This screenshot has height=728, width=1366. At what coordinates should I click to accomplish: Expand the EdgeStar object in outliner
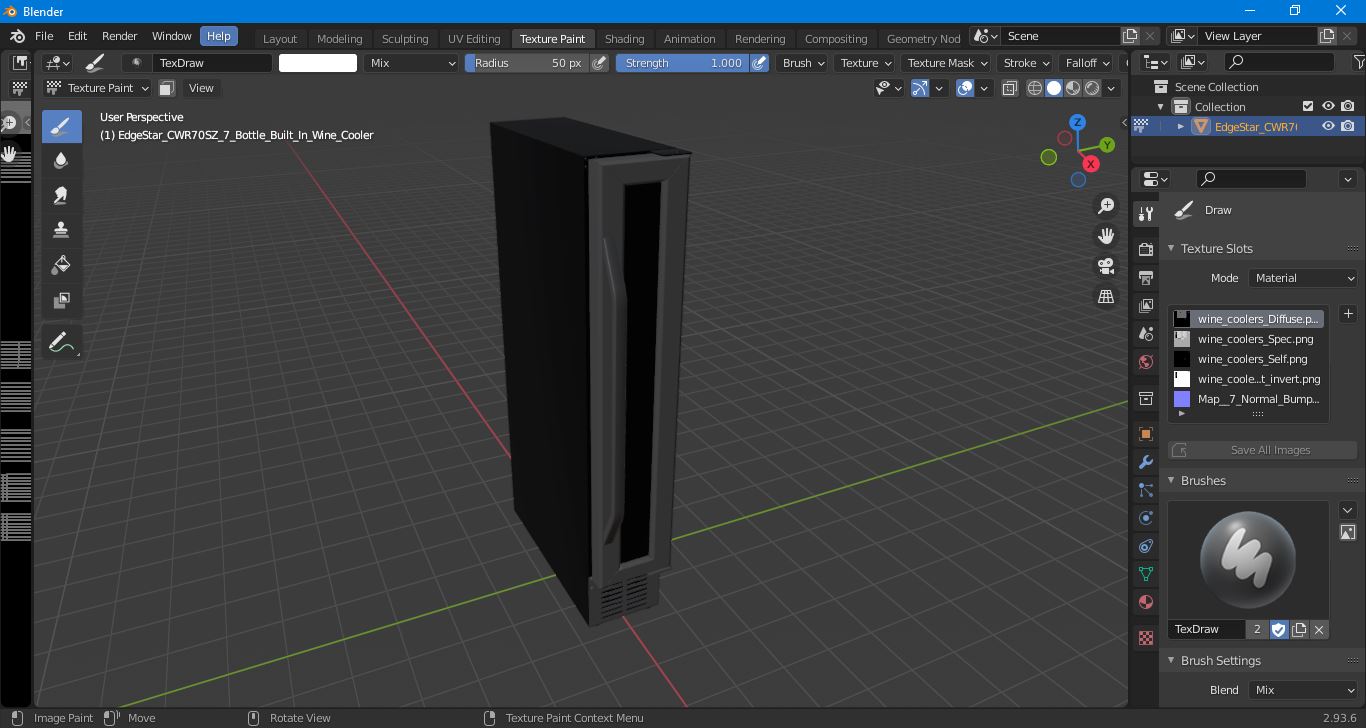(x=1180, y=126)
